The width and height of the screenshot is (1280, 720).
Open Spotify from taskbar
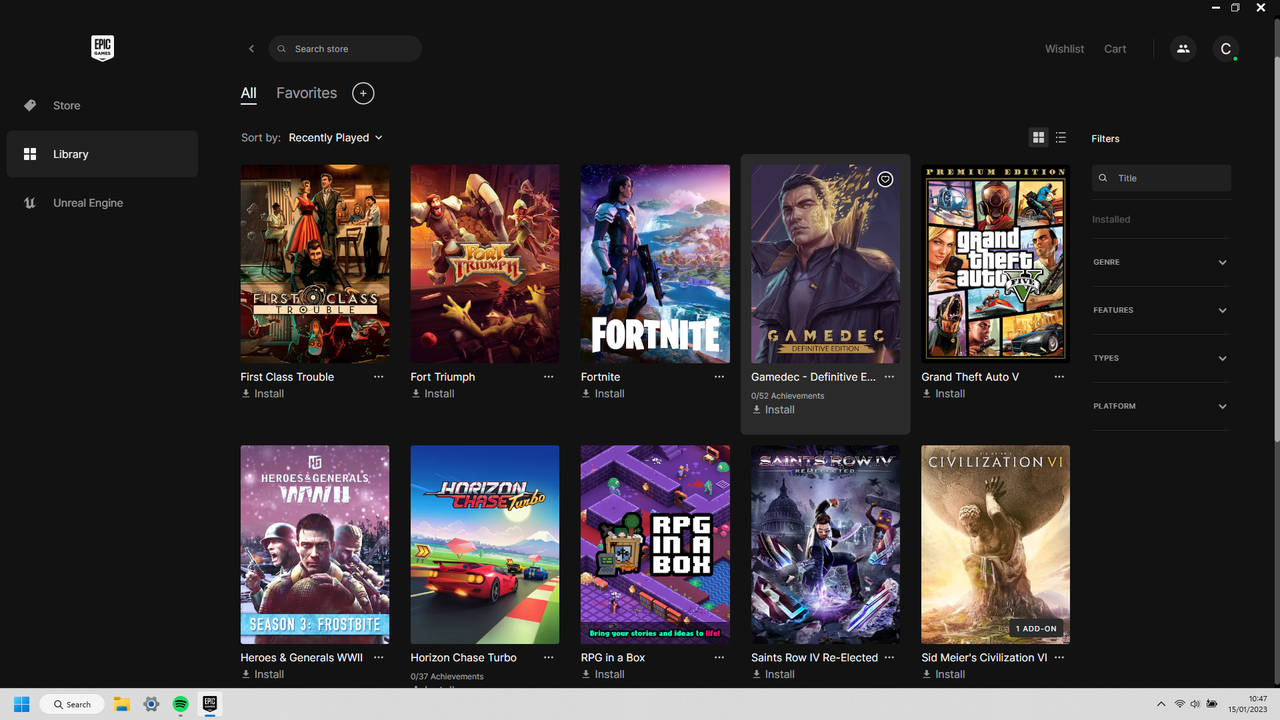[x=181, y=704]
